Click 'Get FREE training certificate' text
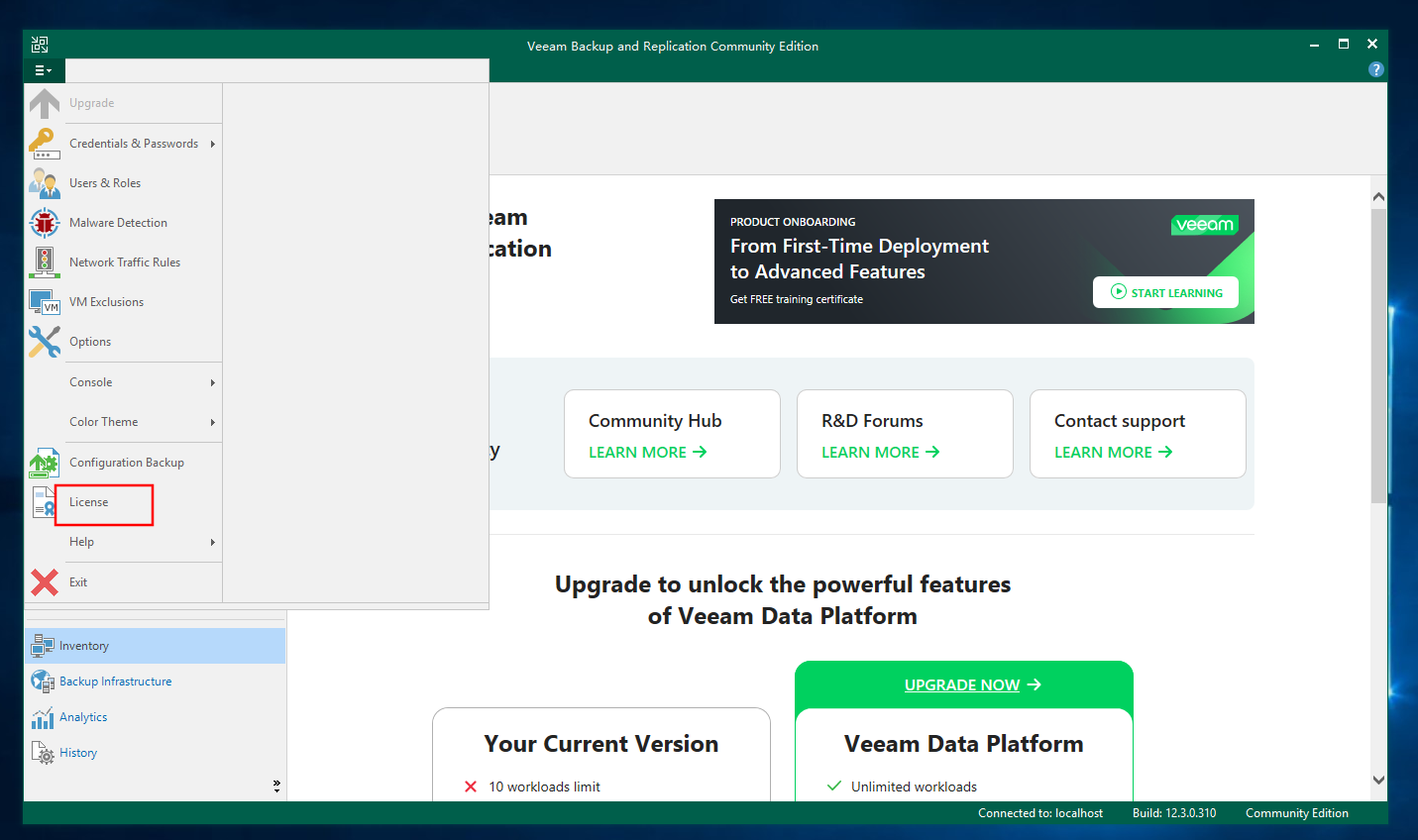 tap(797, 299)
